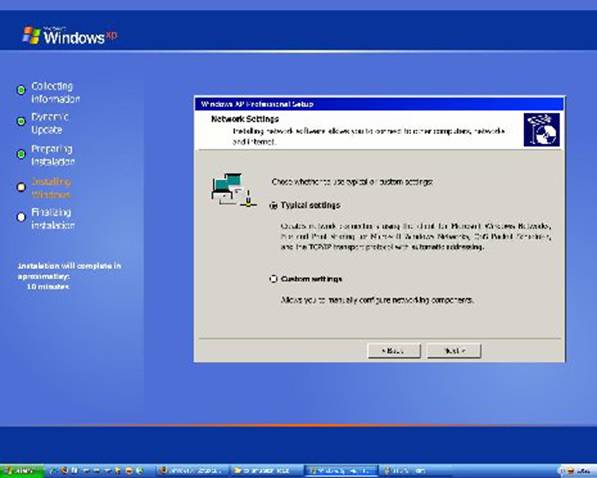Image resolution: width=597 pixels, height=478 pixels.
Task: Open the Start menu
Action: [x=21, y=471]
